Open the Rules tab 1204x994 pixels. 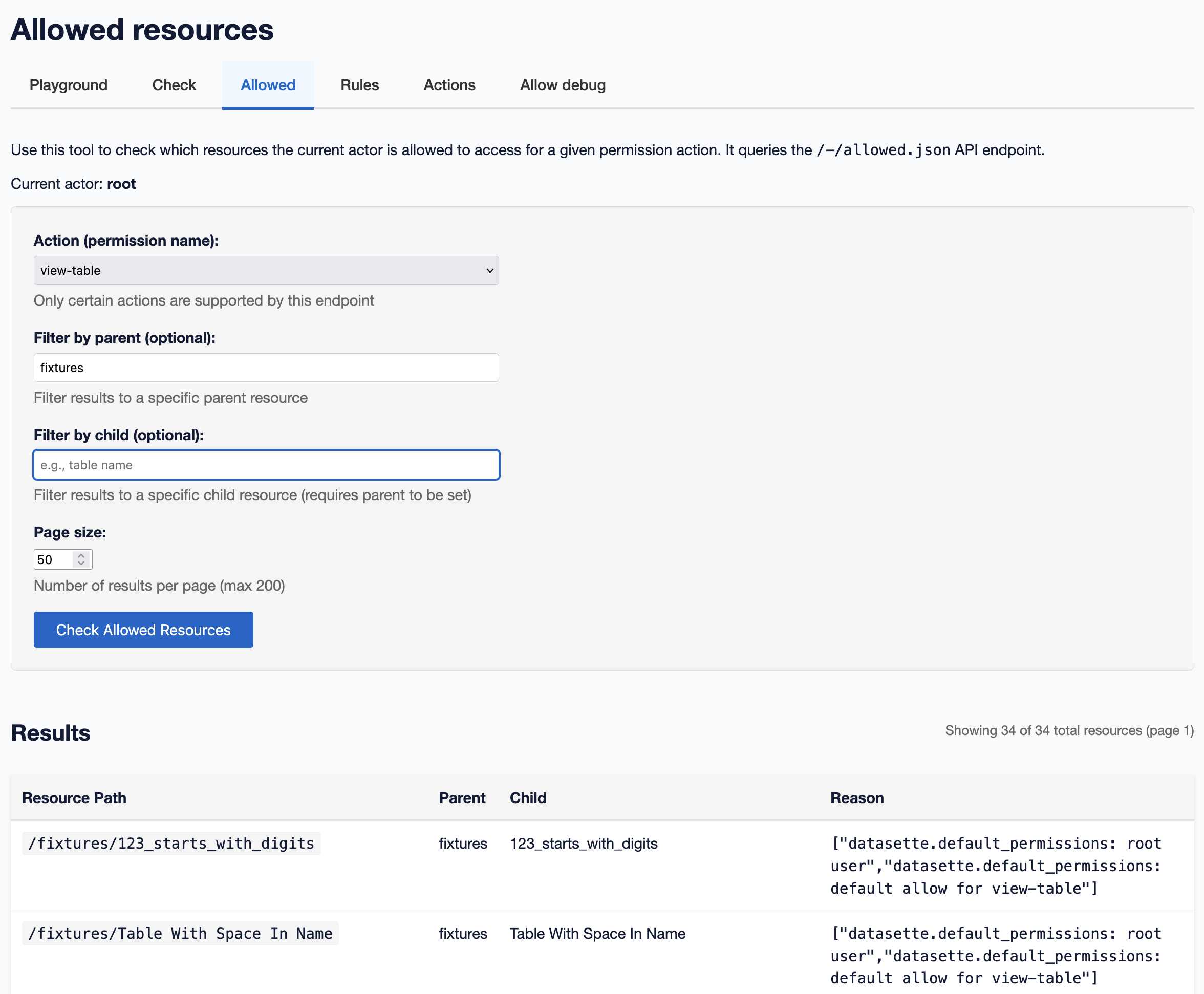click(359, 85)
